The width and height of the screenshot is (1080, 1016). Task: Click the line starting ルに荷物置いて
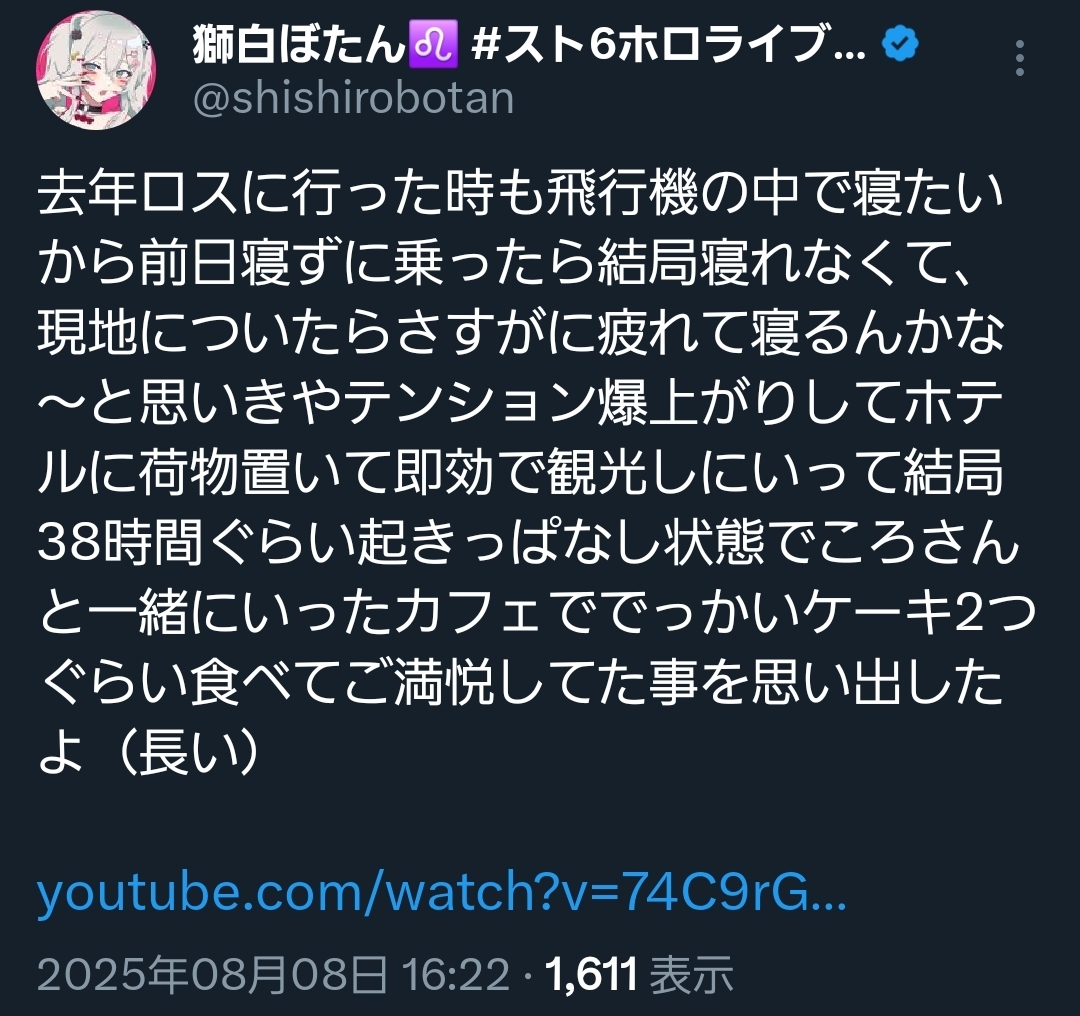click(x=521, y=474)
